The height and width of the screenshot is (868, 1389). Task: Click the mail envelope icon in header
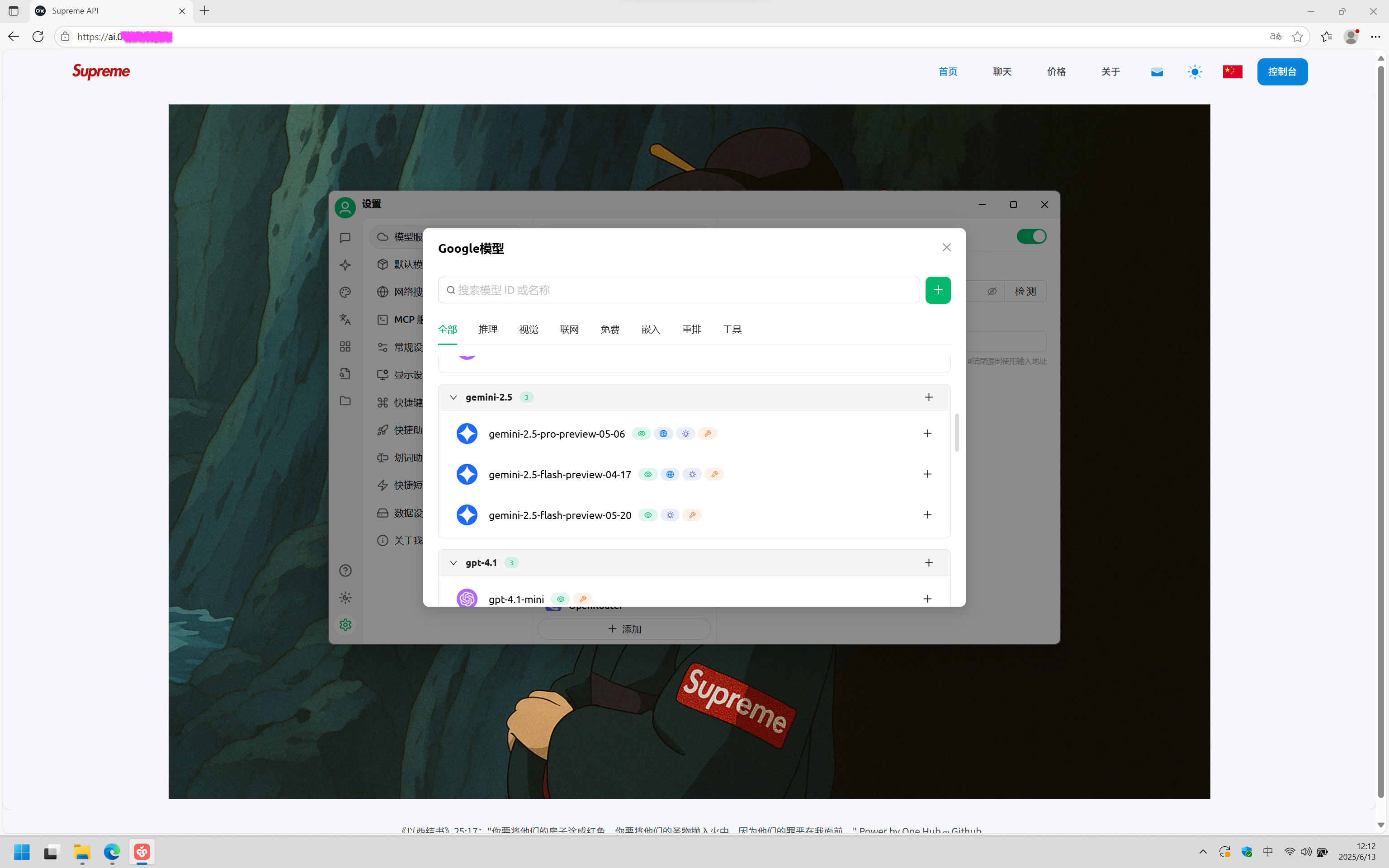(1157, 72)
